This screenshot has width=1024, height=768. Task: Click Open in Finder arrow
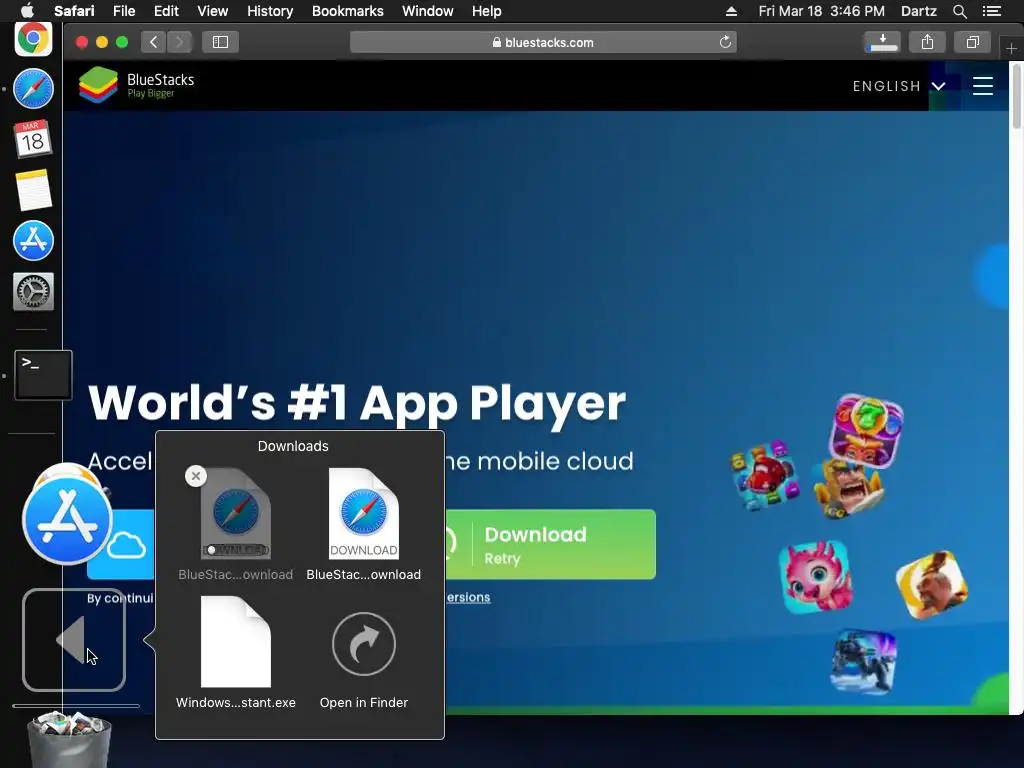pos(364,644)
